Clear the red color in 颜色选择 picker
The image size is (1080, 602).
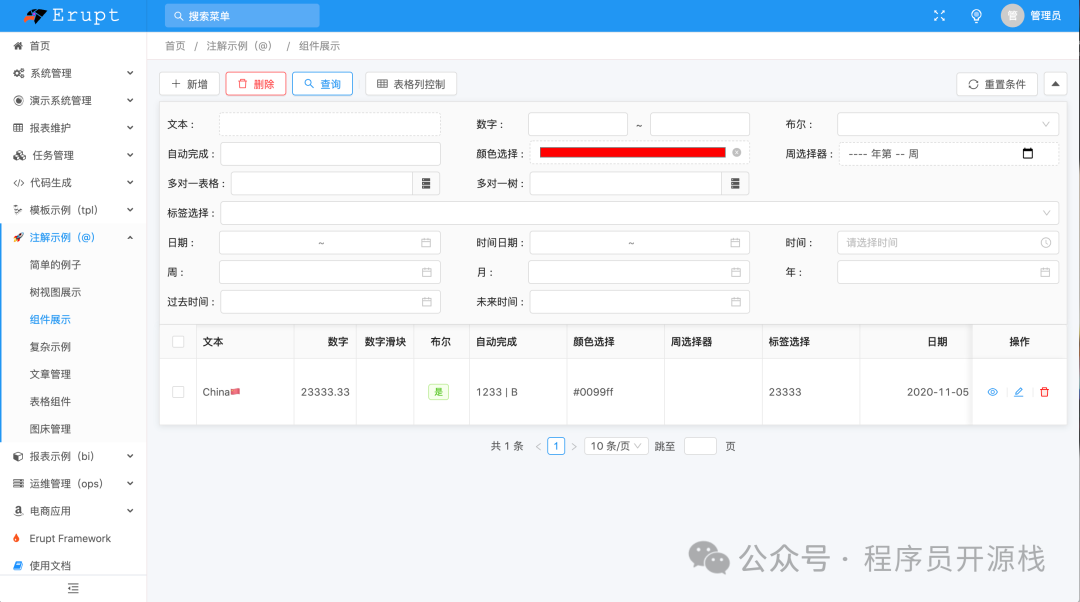click(x=736, y=153)
